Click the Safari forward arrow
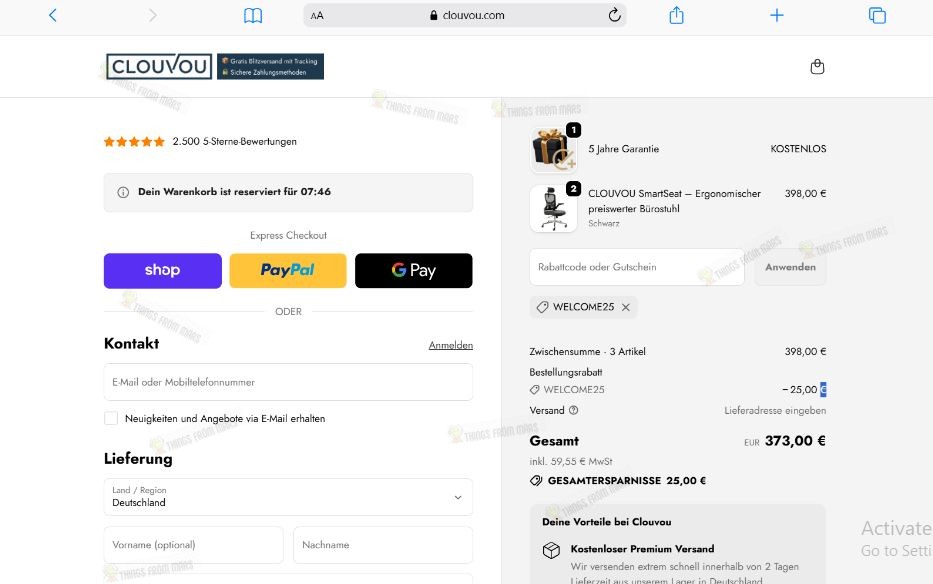This screenshot has height=584, width=933. [x=153, y=15]
